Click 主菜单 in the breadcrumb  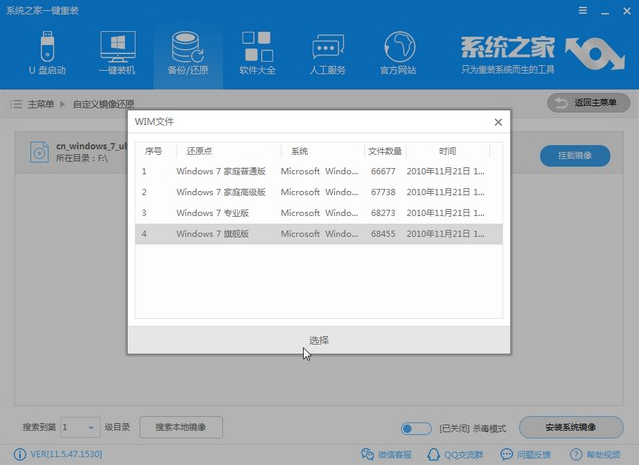(41, 104)
